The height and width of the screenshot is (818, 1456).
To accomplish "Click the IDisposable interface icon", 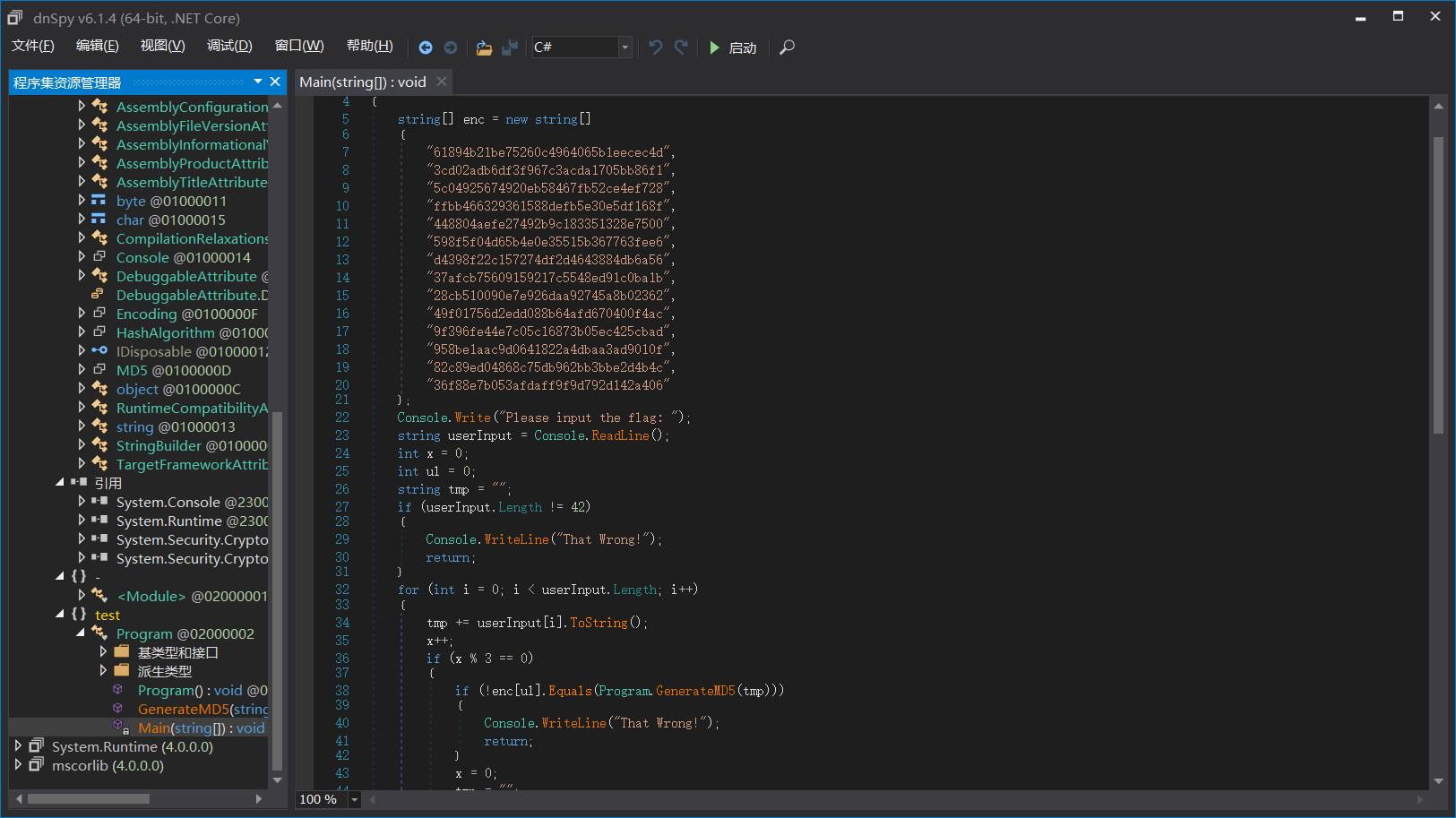I will [x=99, y=350].
